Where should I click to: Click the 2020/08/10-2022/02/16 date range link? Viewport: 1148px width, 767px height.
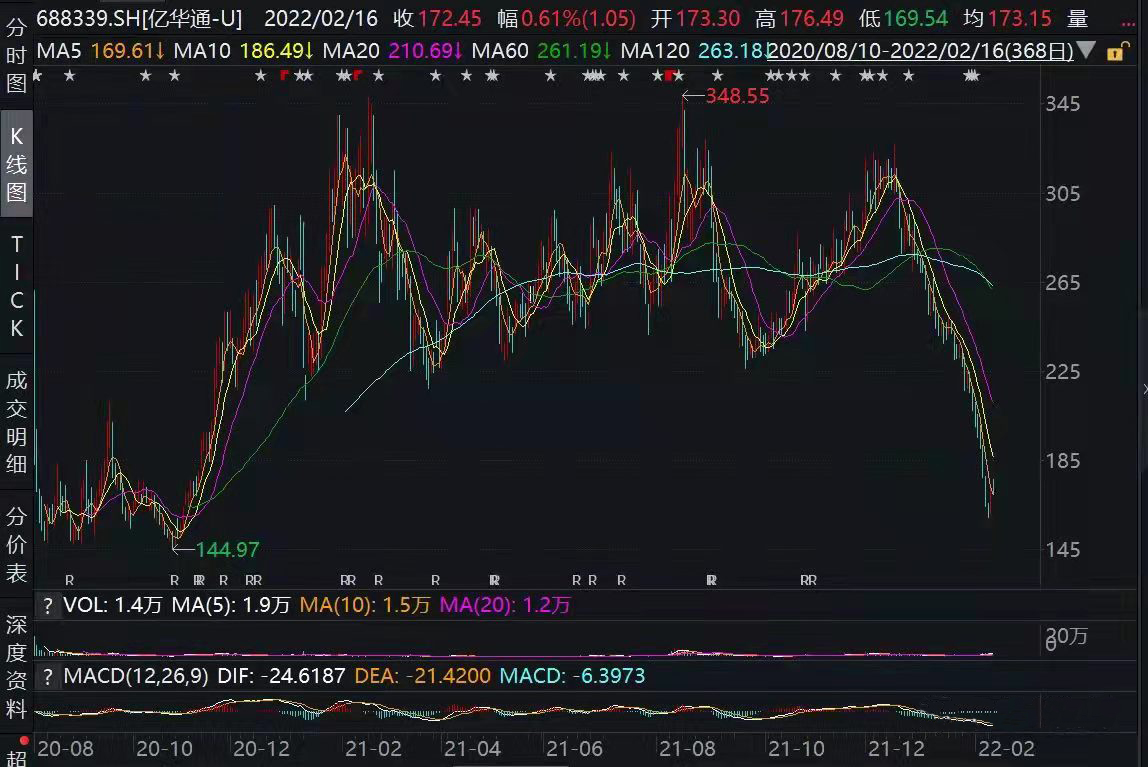pyautogui.click(x=920, y=50)
